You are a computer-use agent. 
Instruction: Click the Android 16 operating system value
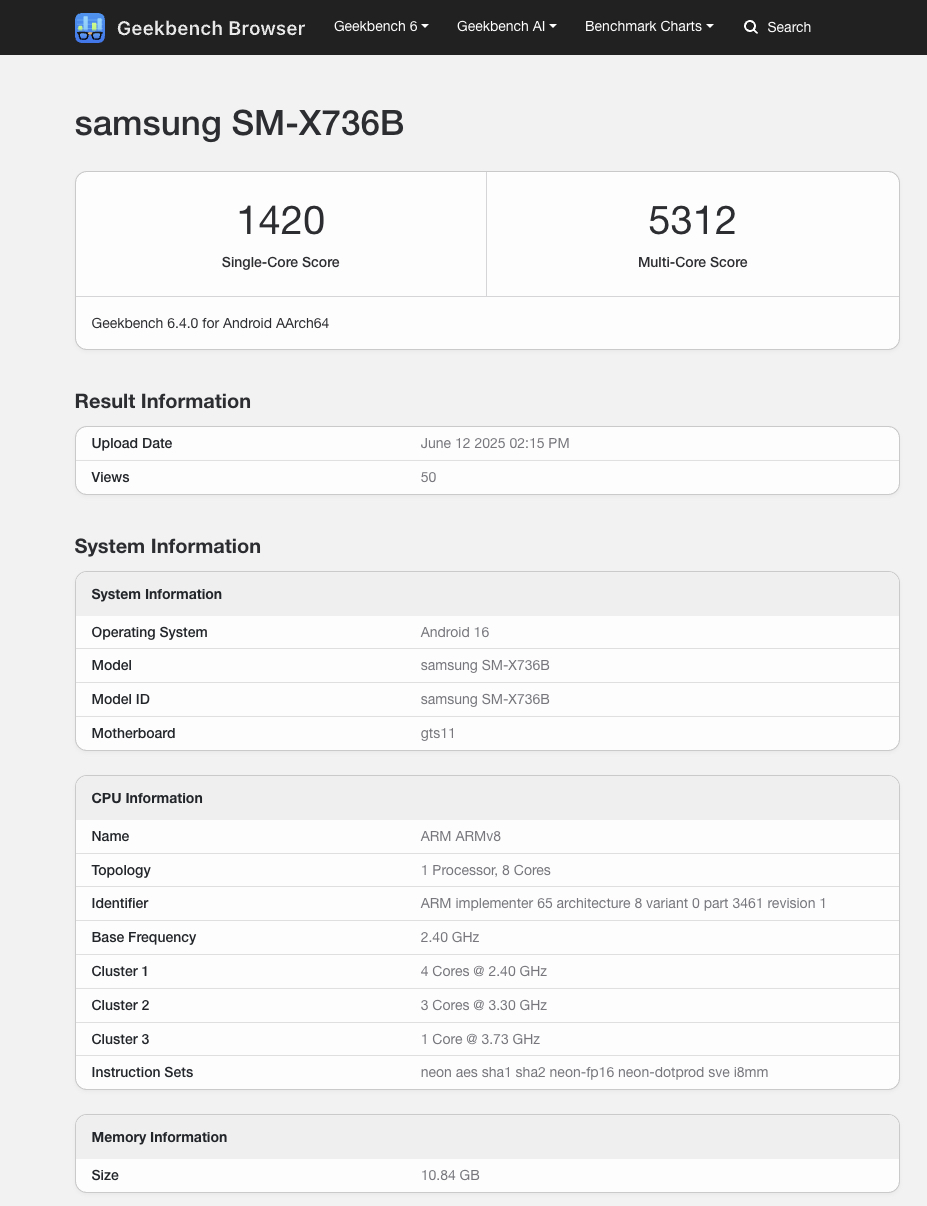point(455,632)
